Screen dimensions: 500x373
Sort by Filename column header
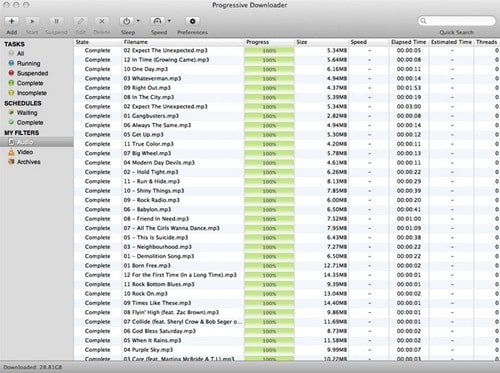point(183,42)
